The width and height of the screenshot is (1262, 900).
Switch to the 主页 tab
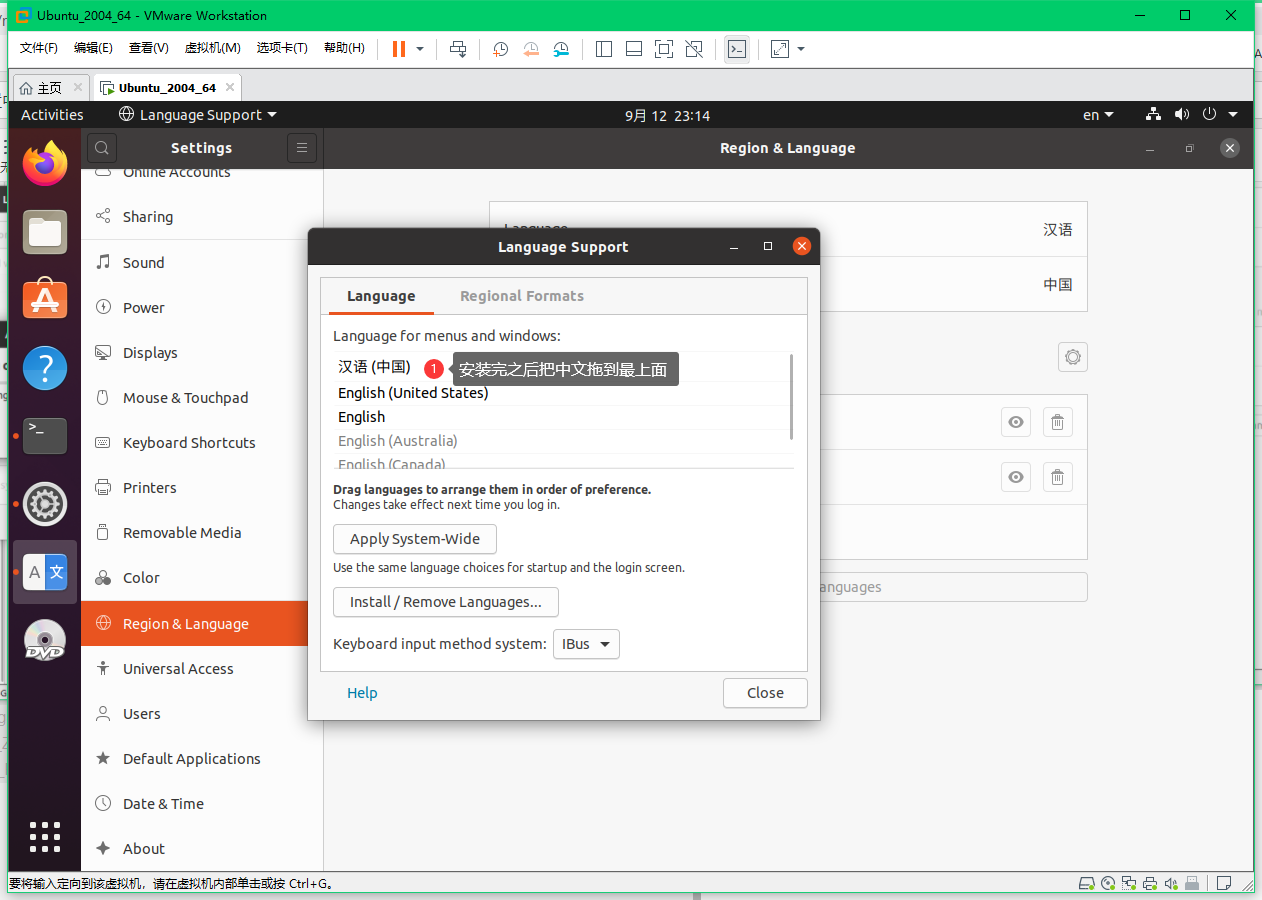point(50,88)
